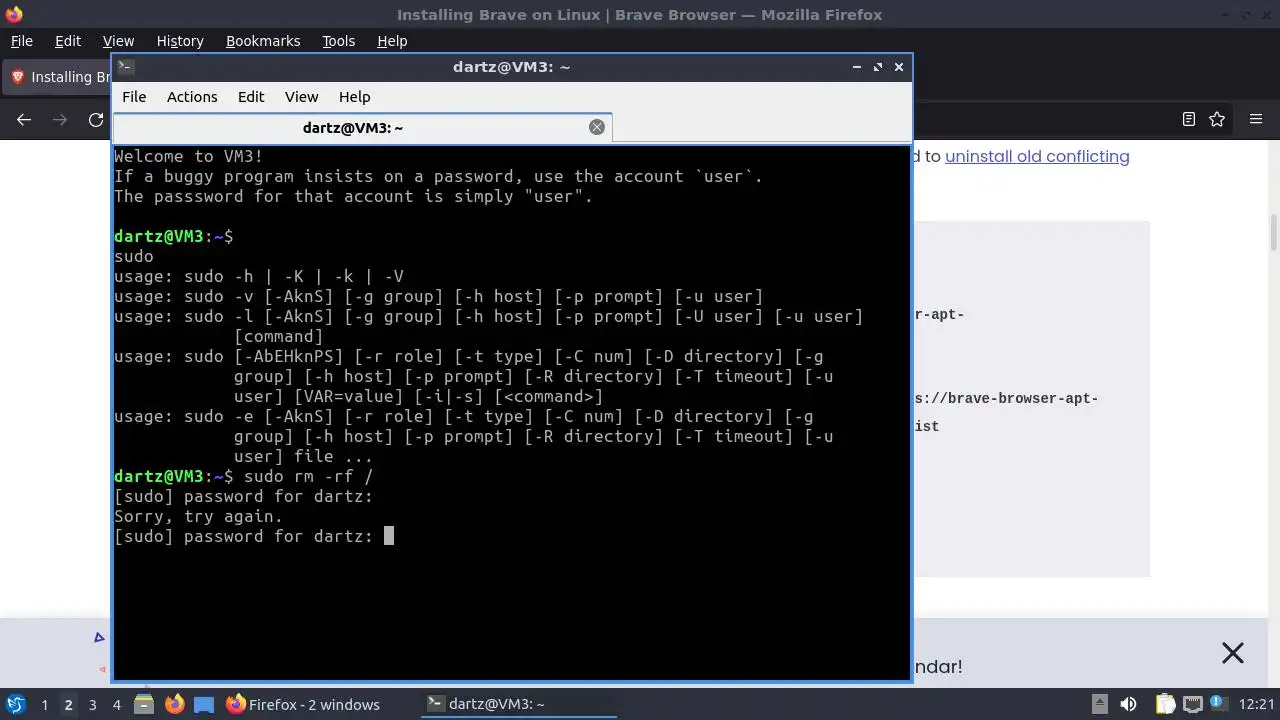Bookmark this page with the star
The image size is (1280, 720).
click(x=1217, y=120)
